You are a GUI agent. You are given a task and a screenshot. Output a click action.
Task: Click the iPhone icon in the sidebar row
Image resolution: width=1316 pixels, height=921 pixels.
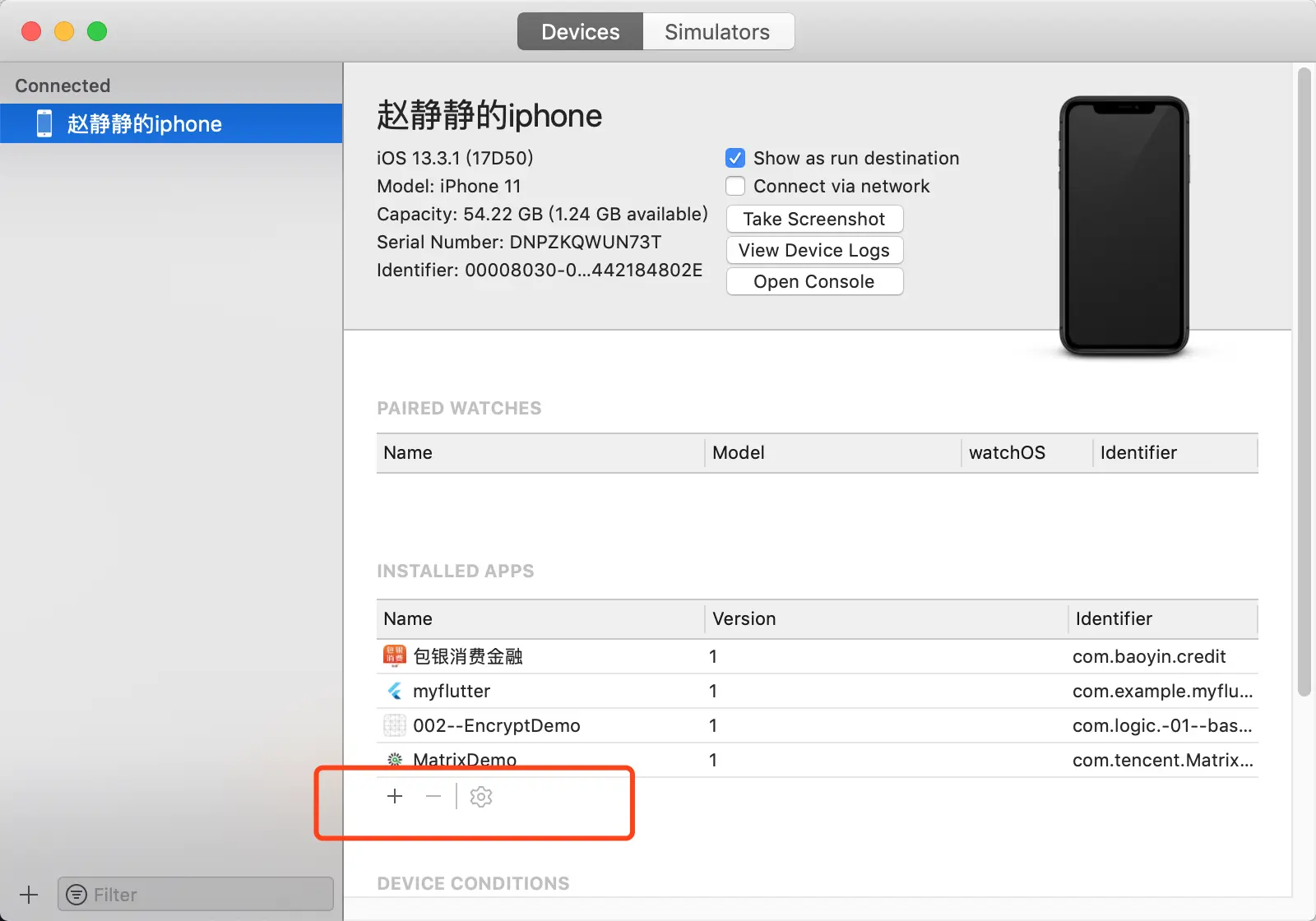click(44, 123)
